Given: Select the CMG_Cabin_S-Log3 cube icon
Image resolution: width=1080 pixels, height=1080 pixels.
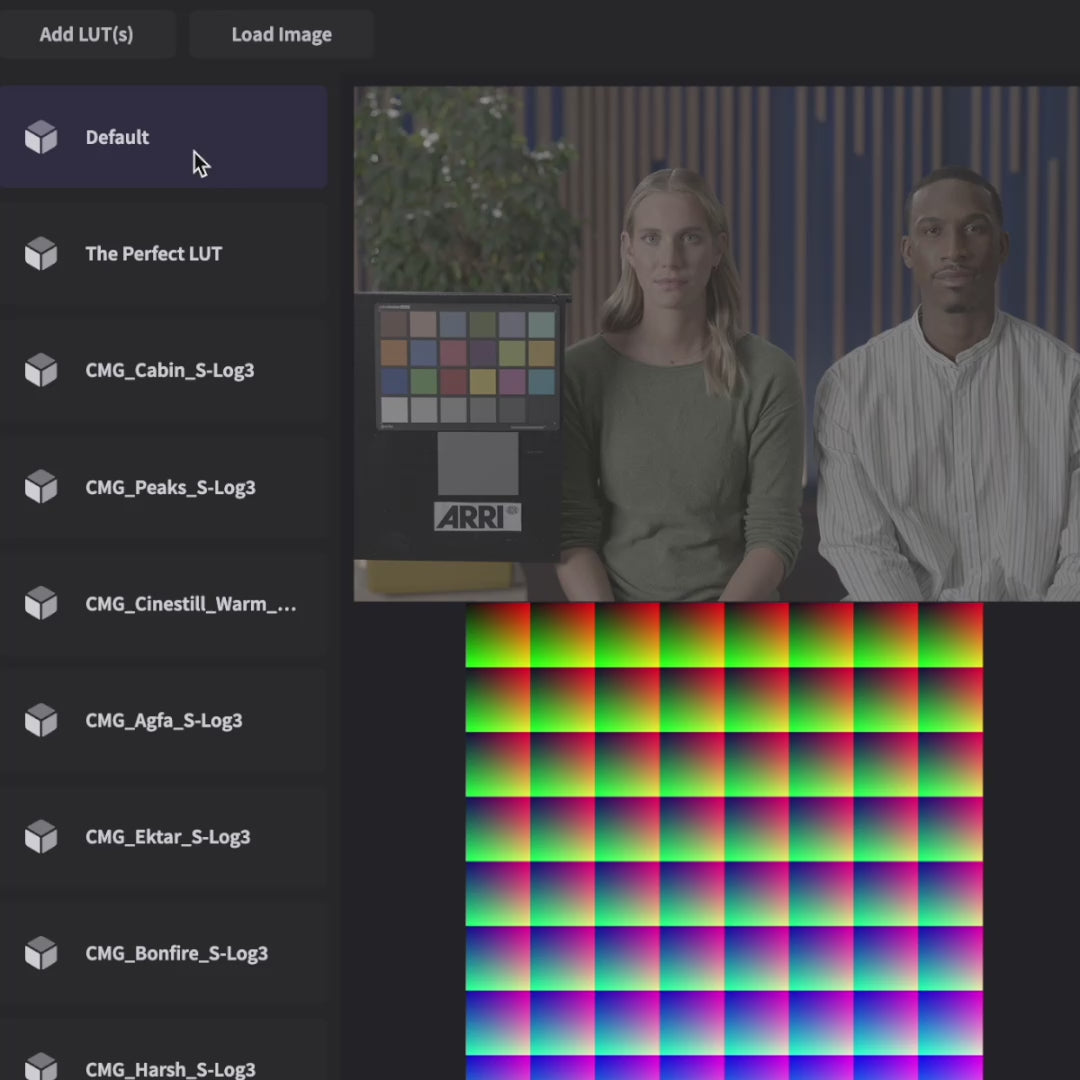Looking at the screenshot, I should [x=41, y=370].
